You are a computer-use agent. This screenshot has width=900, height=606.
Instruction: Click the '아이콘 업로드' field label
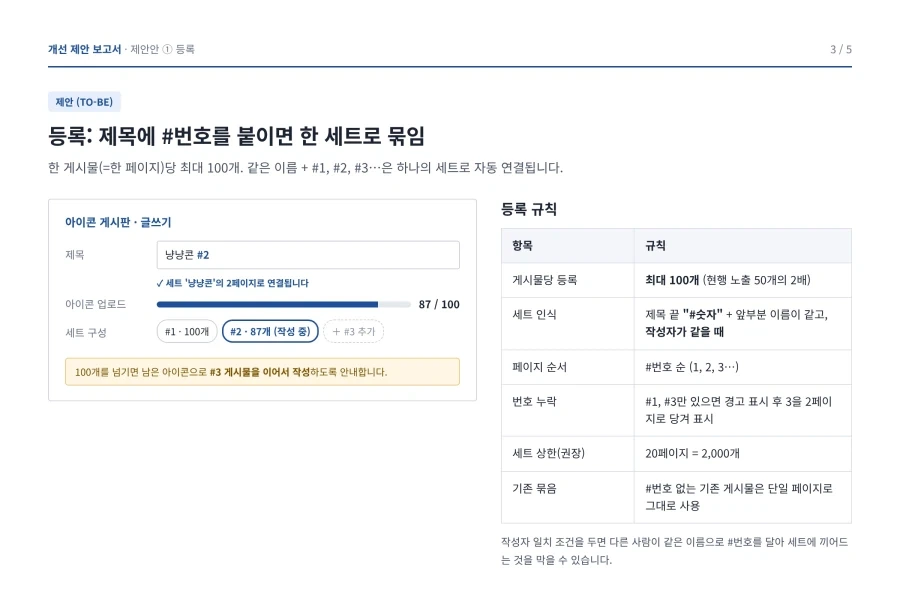click(x=95, y=304)
